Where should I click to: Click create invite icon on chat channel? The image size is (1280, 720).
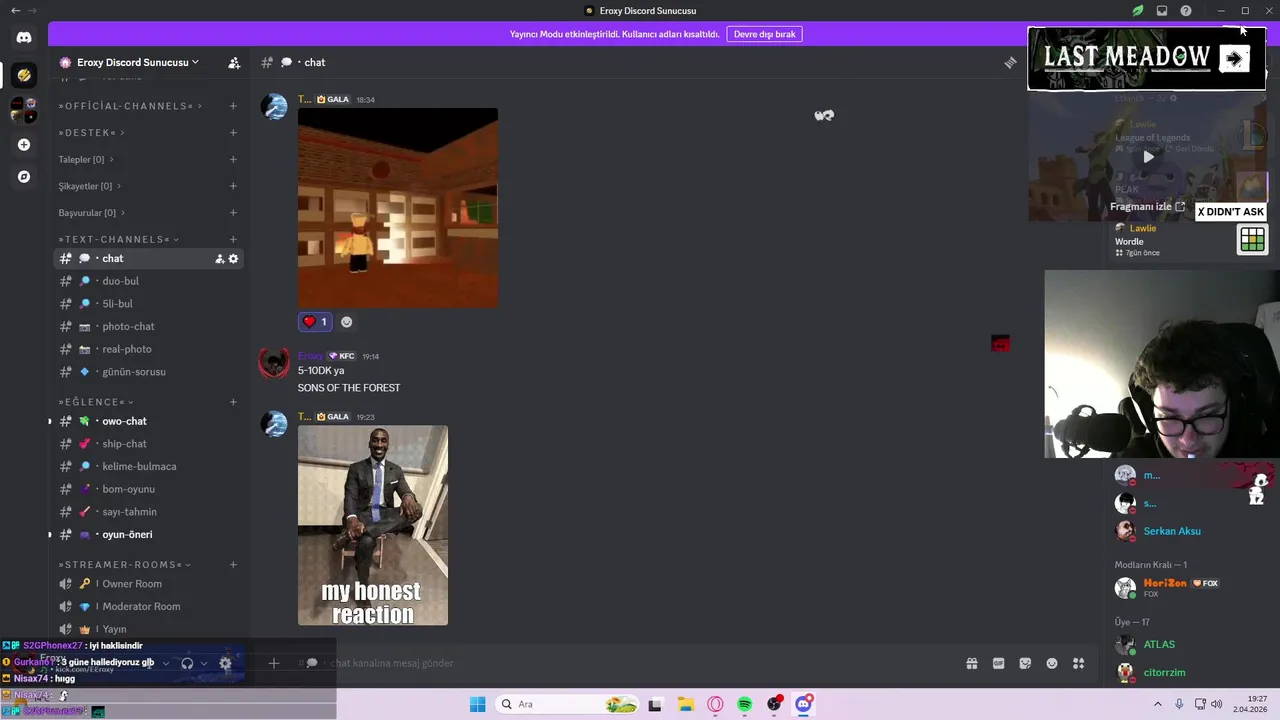point(220,259)
